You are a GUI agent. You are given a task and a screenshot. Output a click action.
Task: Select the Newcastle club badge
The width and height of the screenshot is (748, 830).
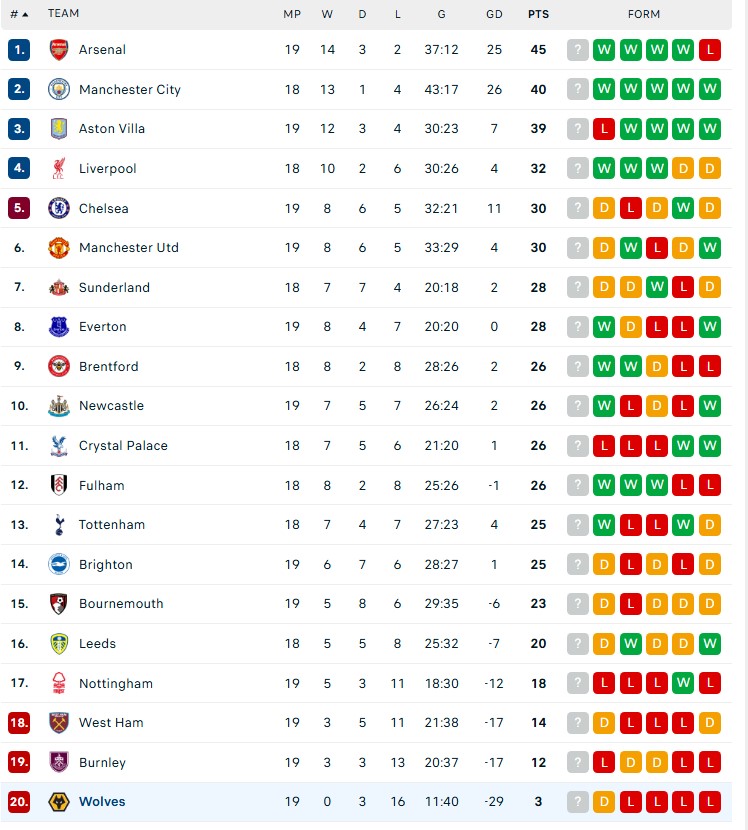click(x=59, y=406)
